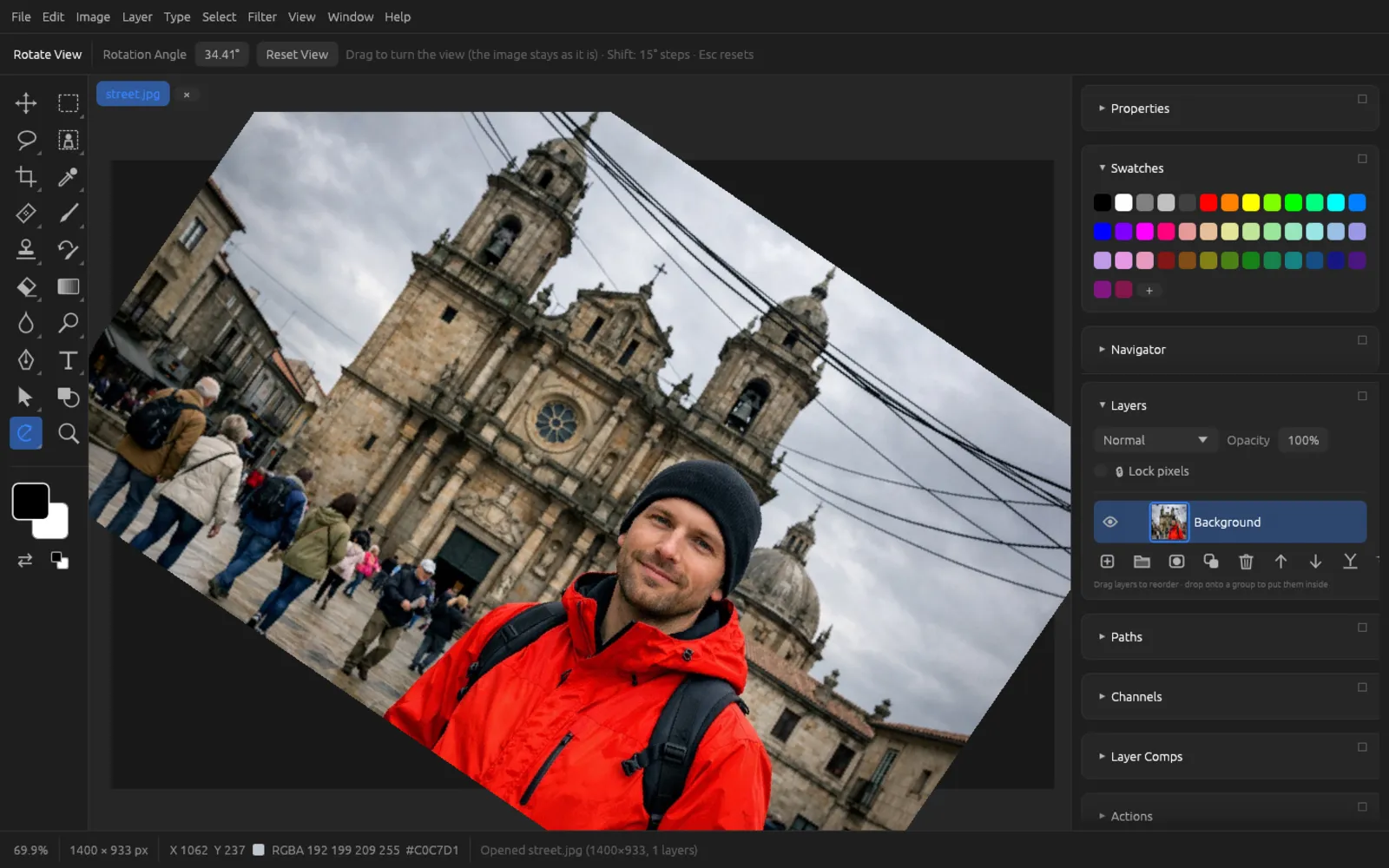Open the Image menu
Viewport: 1389px width, 868px height.
click(93, 16)
